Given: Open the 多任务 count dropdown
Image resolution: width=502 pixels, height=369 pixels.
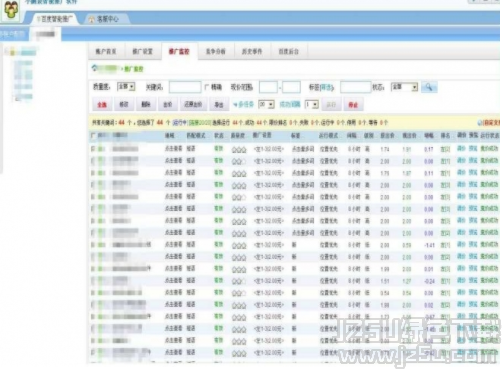Looking at the screenshot, I should coord(266,105).
